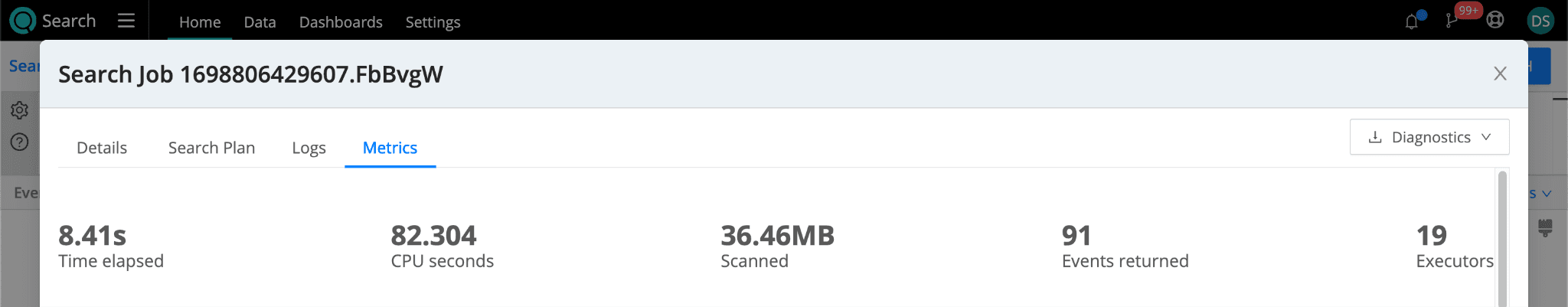Close the Search Job dialog
Viewport: 1568px width, 307px height.
(x=1500, y=73)
